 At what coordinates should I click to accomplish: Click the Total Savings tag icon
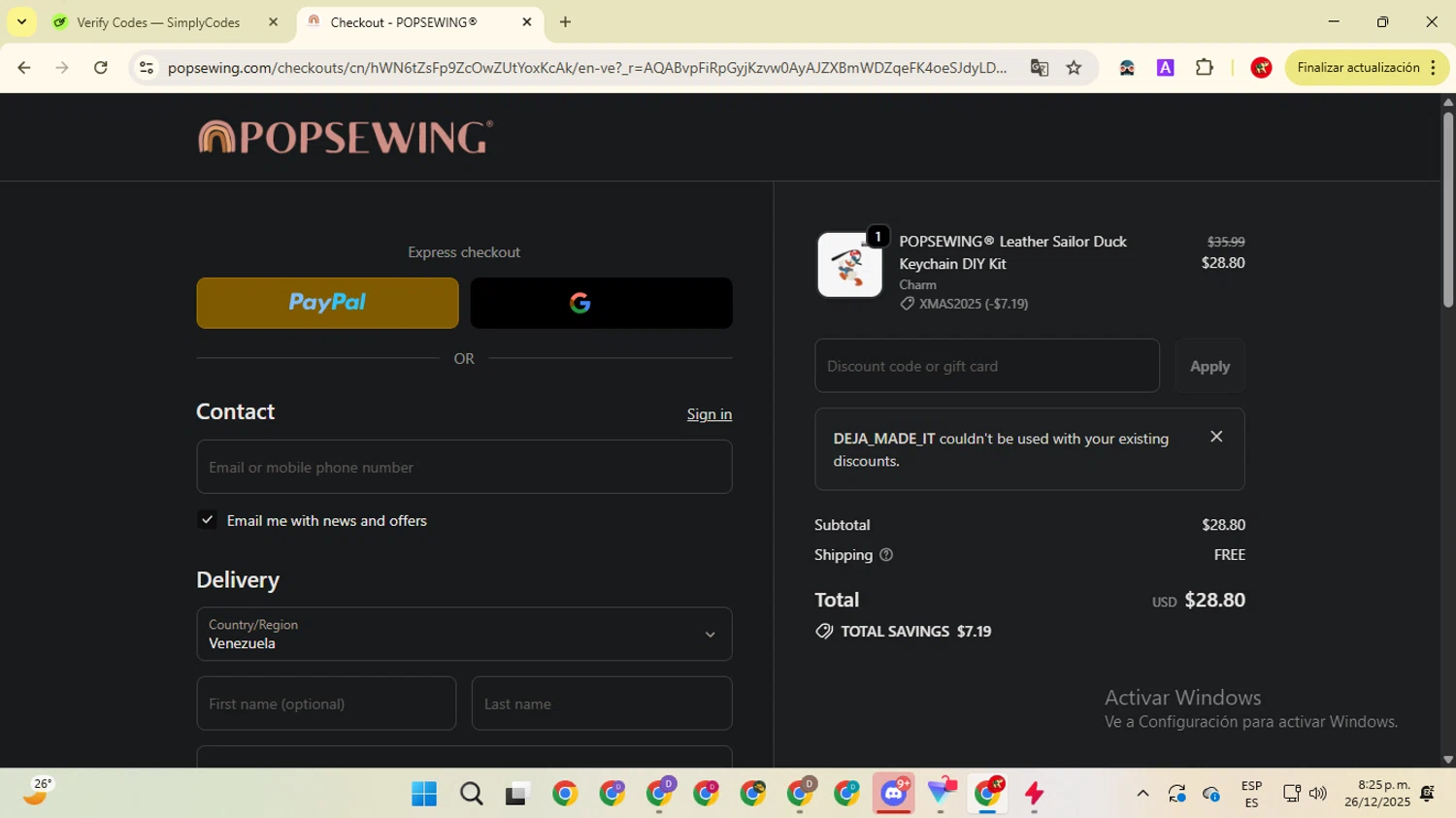824,632
